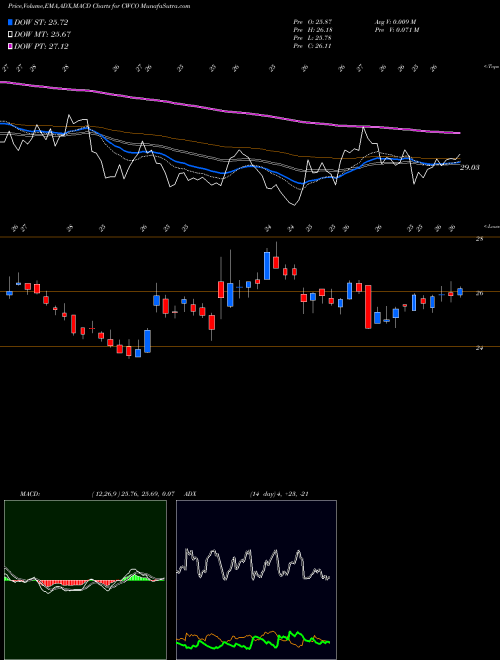This screenshot has width=500, height=660.
Task: Click the 26 price axis label
Action: tap(479, 294)
